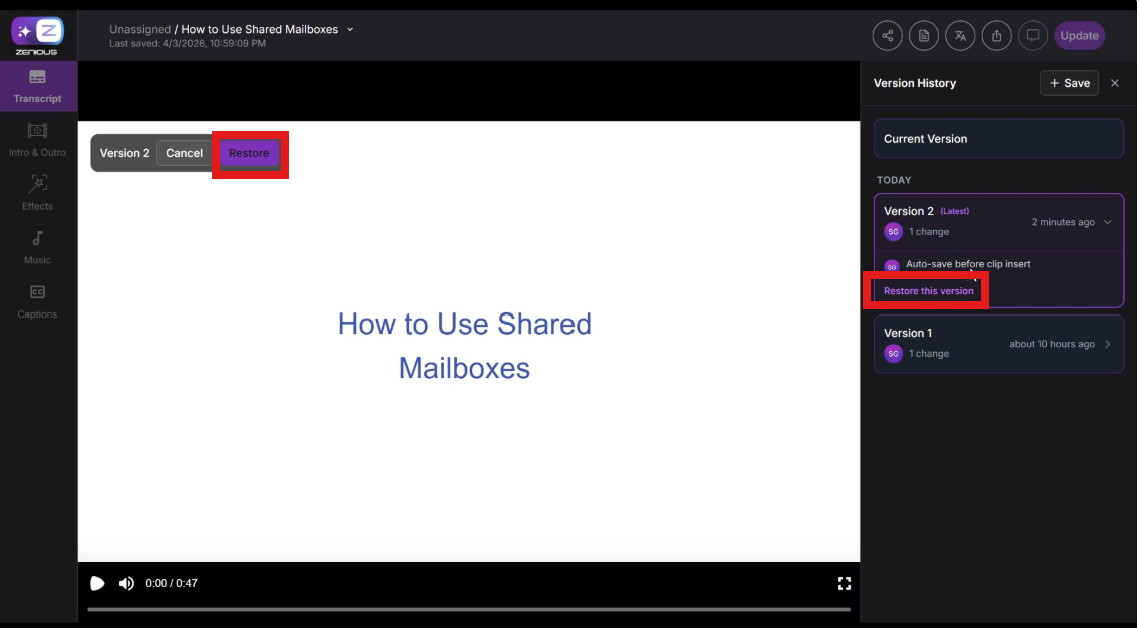Screen dimensions: 1140x628
Task: Click Restore this version link
Action: click(x=928, y=291)
